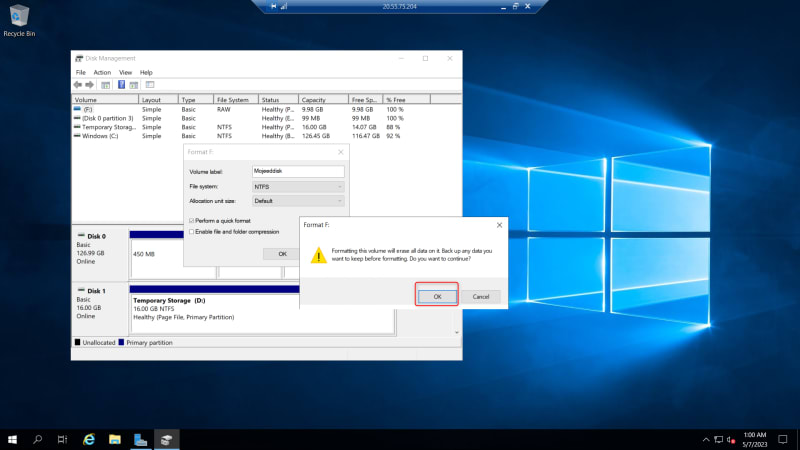Click the Show/Hide Console Tree toolbar icon
The image size is (800, 450).
pos(106,85)
